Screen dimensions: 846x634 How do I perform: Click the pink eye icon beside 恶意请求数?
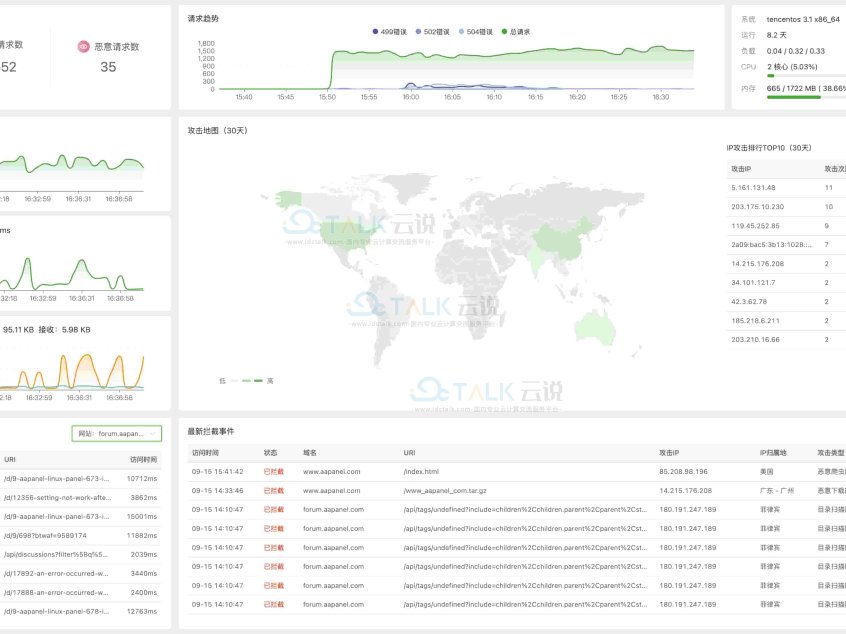(83, 46)
